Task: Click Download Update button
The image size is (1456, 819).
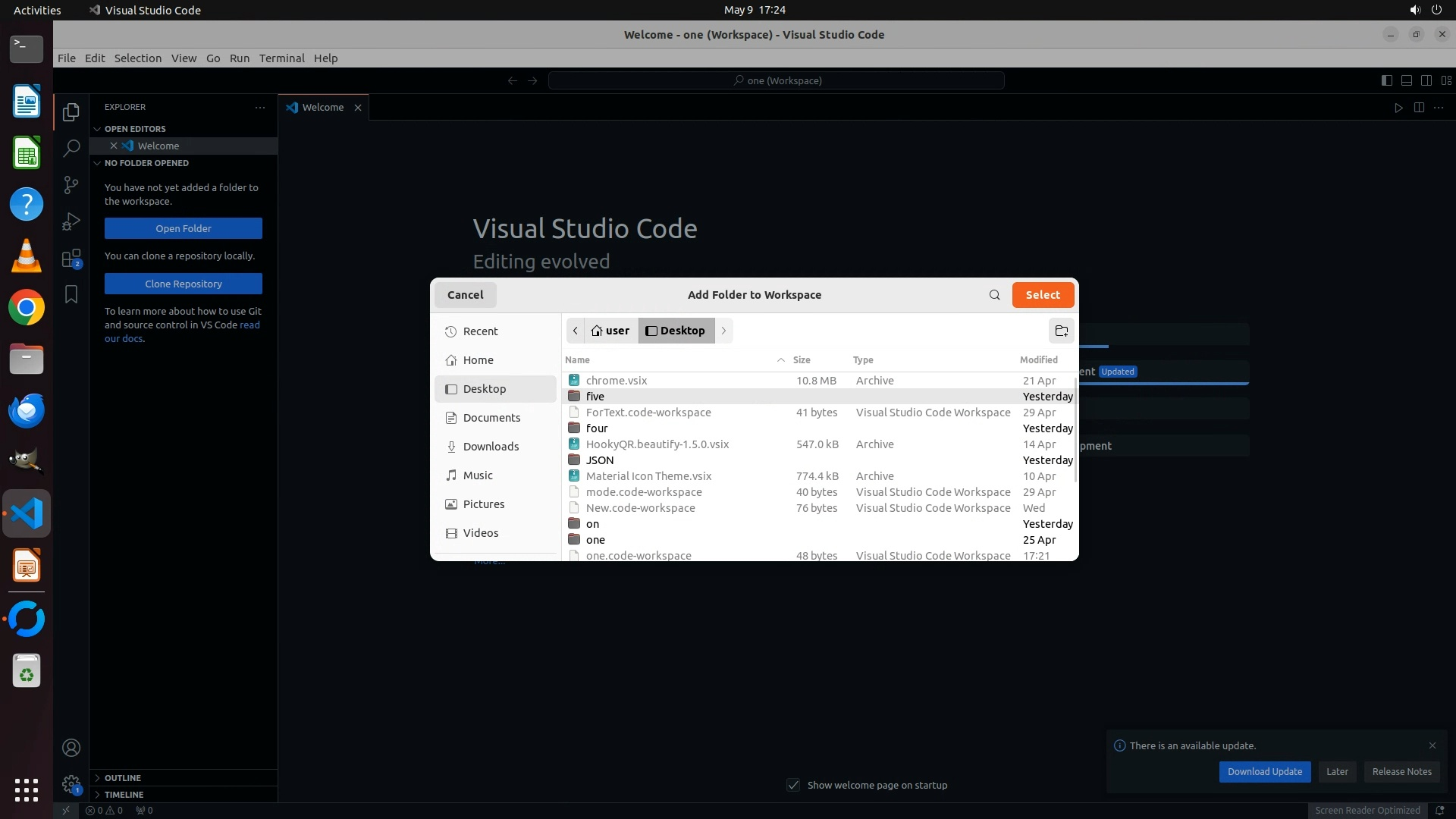Action: (x=1264, y=772)
